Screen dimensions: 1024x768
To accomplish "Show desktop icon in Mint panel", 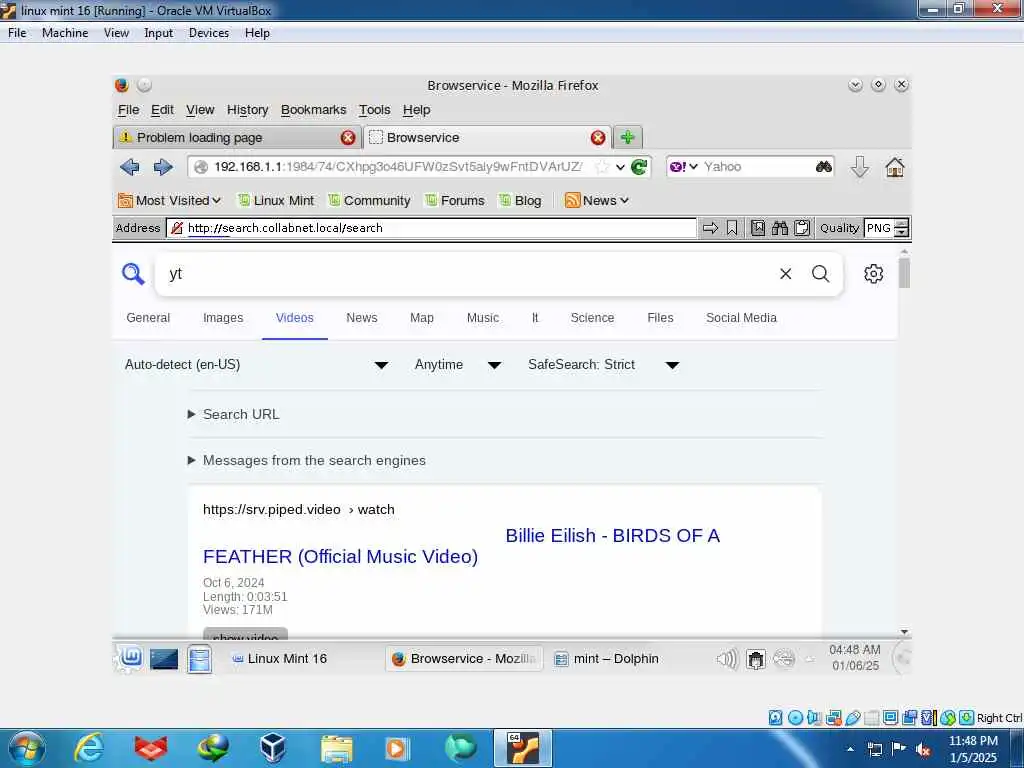I will [x=164, y=658].
